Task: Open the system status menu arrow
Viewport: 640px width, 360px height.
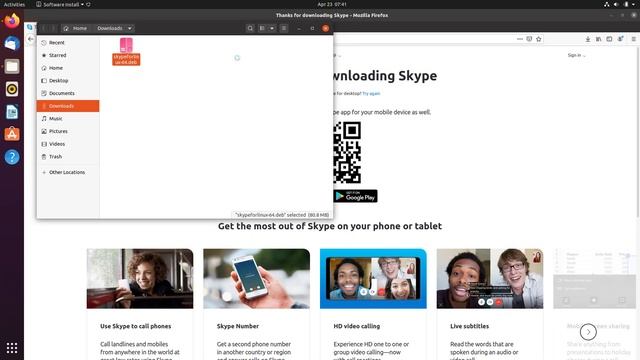Action: point(634,4)
